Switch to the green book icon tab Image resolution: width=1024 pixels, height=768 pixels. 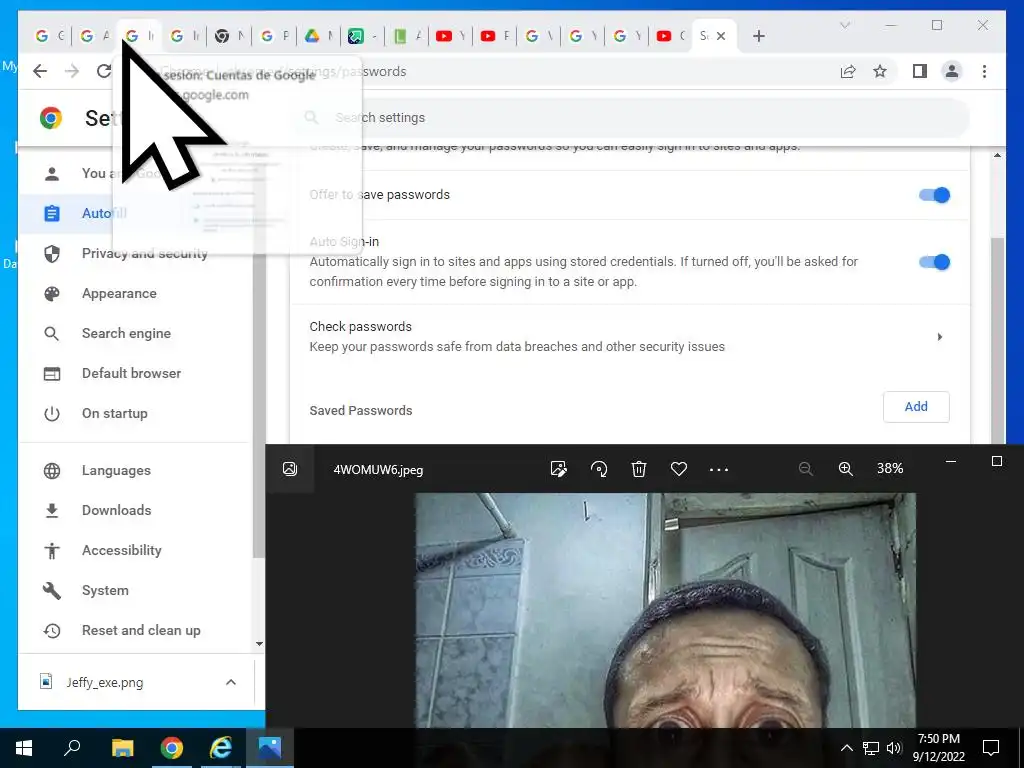(x=408, y=36)
